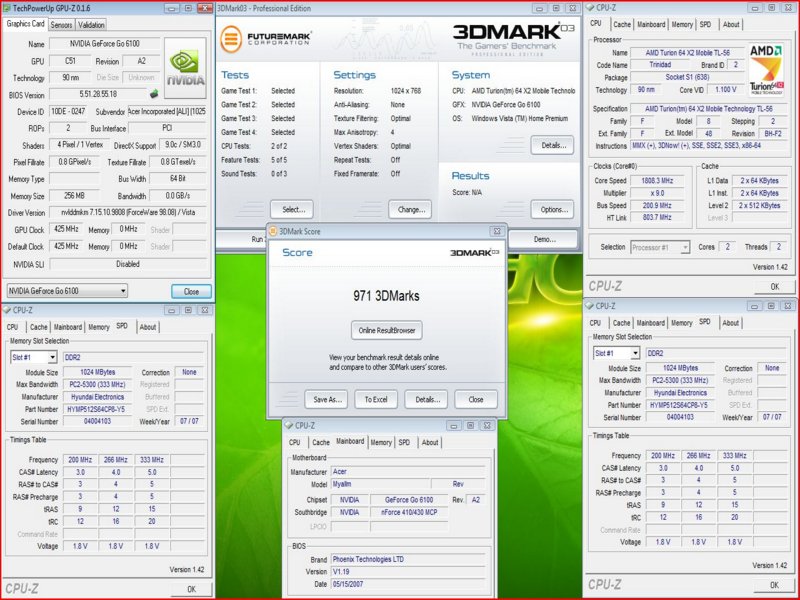
Task: Click the BIOS Brand Phoenix Technologies LTD
Action: 409,559
